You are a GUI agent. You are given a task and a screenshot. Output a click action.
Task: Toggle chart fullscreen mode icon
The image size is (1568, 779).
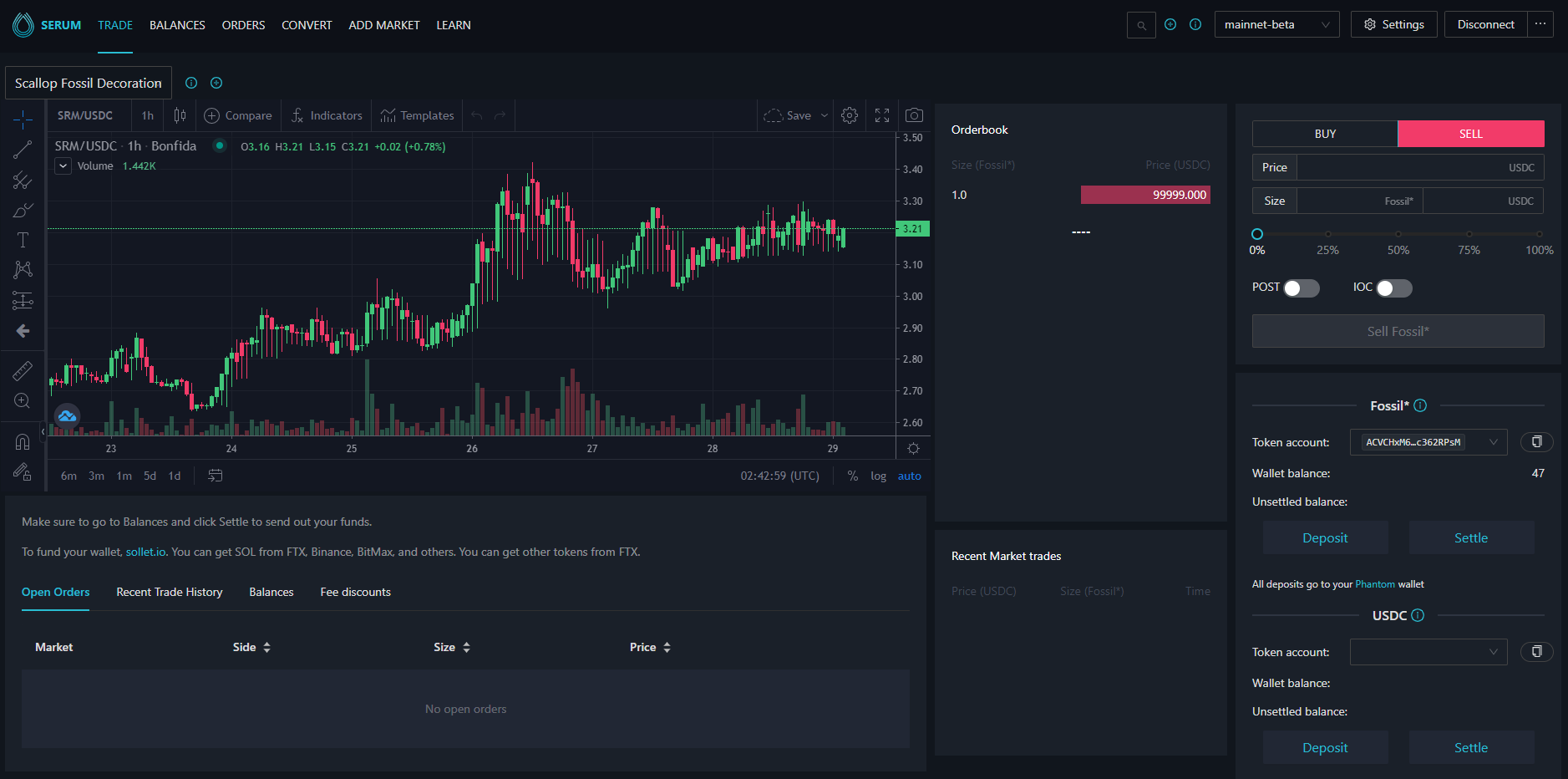pyautogui.click(x=882, y=115)
